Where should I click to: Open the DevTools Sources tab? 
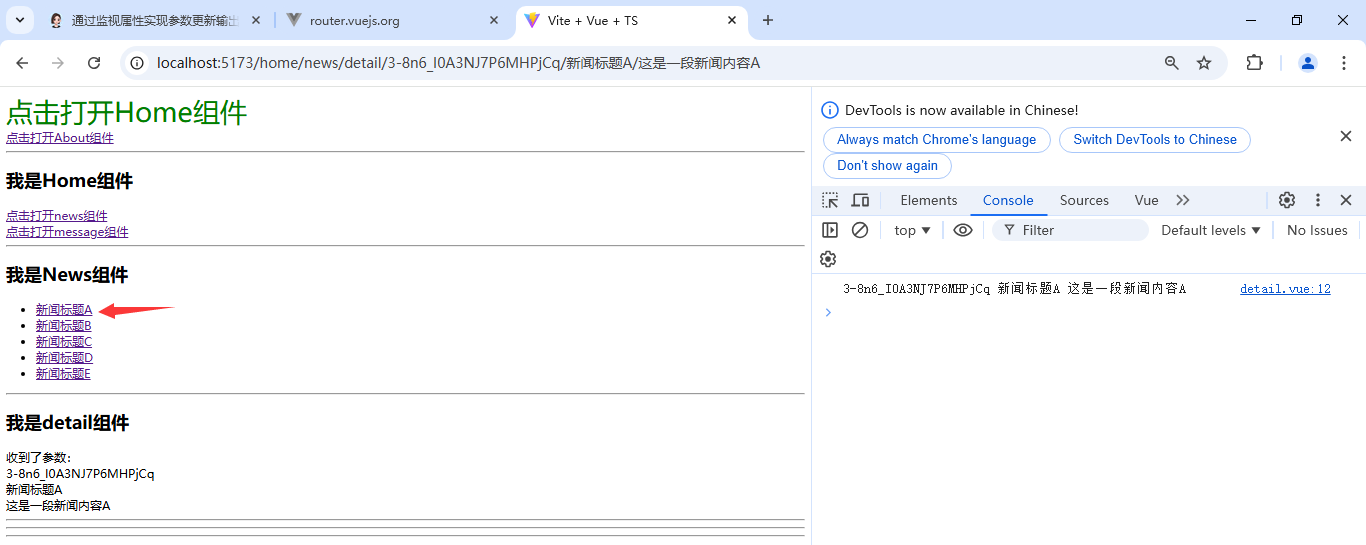(1084, 200)
